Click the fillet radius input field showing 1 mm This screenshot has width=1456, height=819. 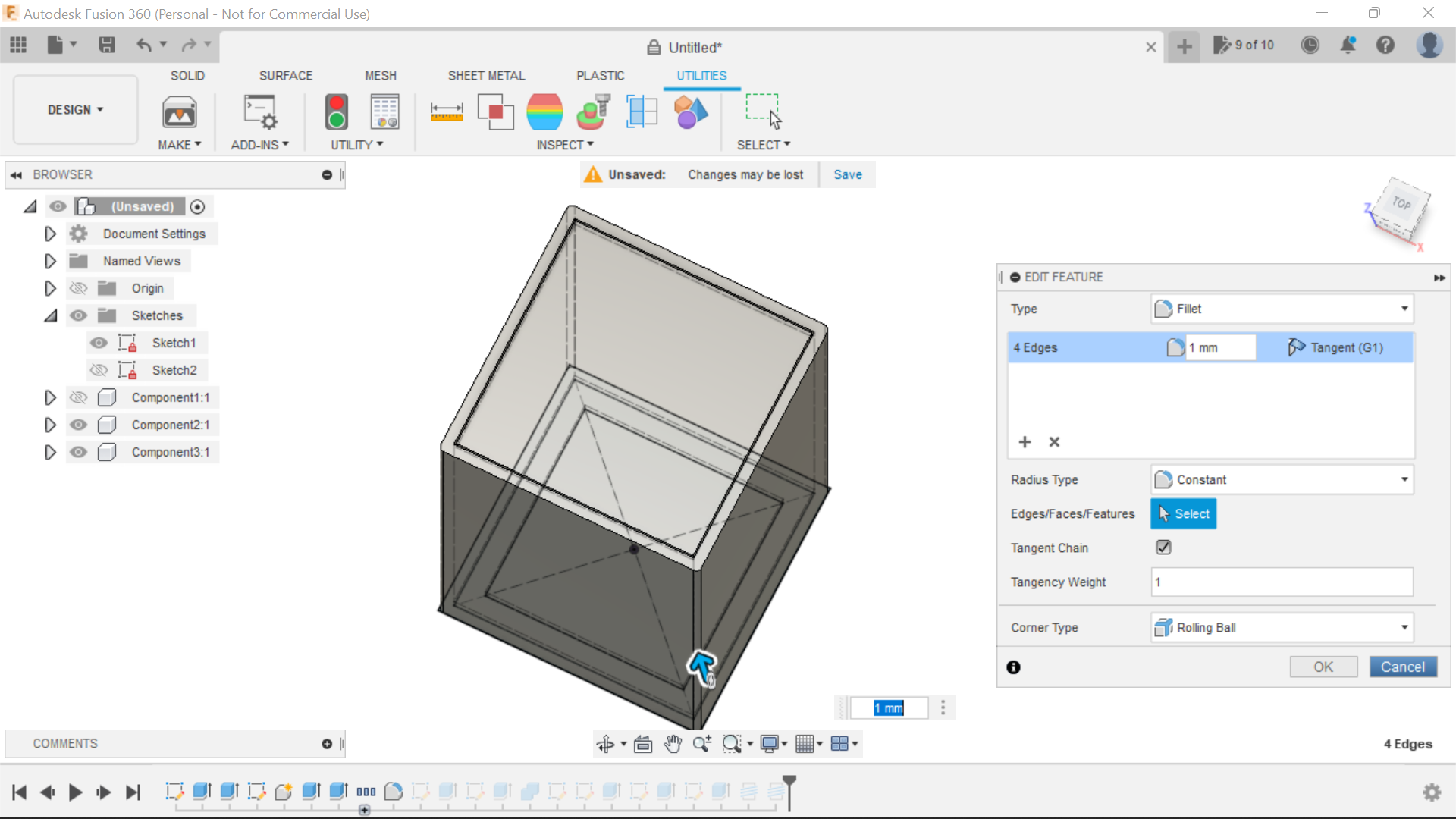click(1219, 347)
